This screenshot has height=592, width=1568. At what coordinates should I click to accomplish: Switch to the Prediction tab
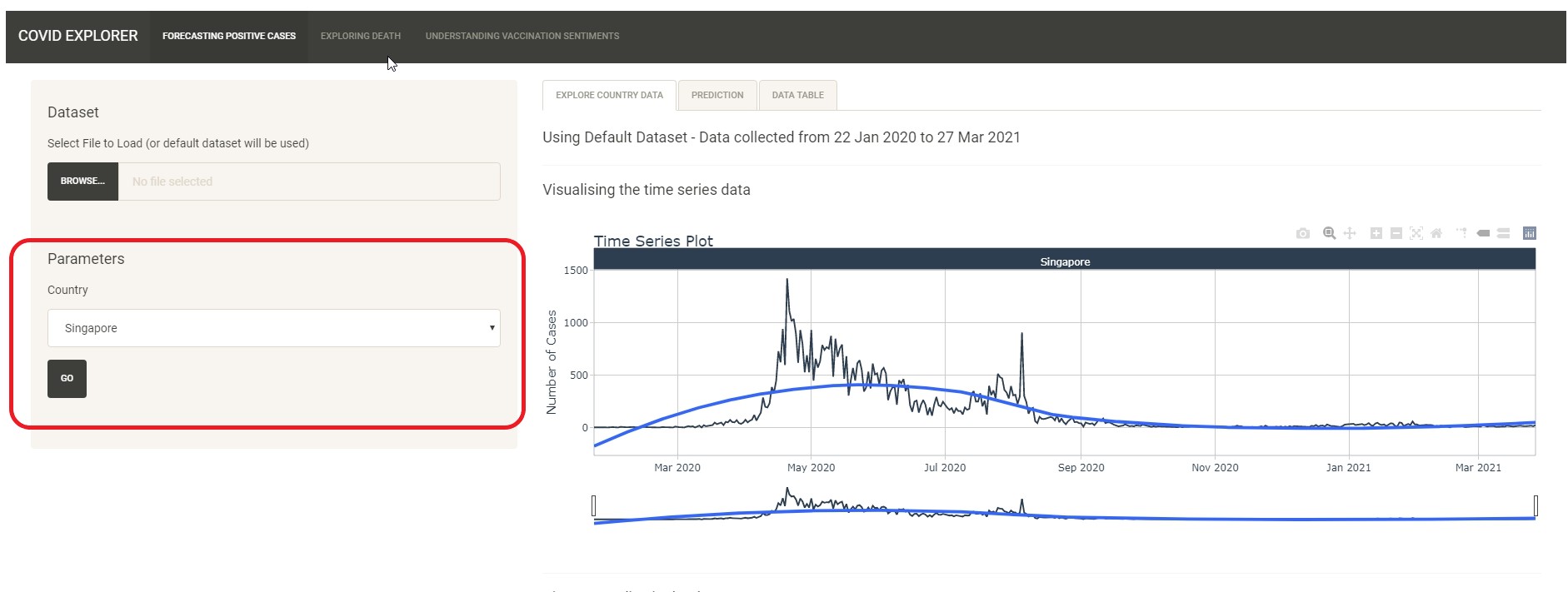point(717,96)
